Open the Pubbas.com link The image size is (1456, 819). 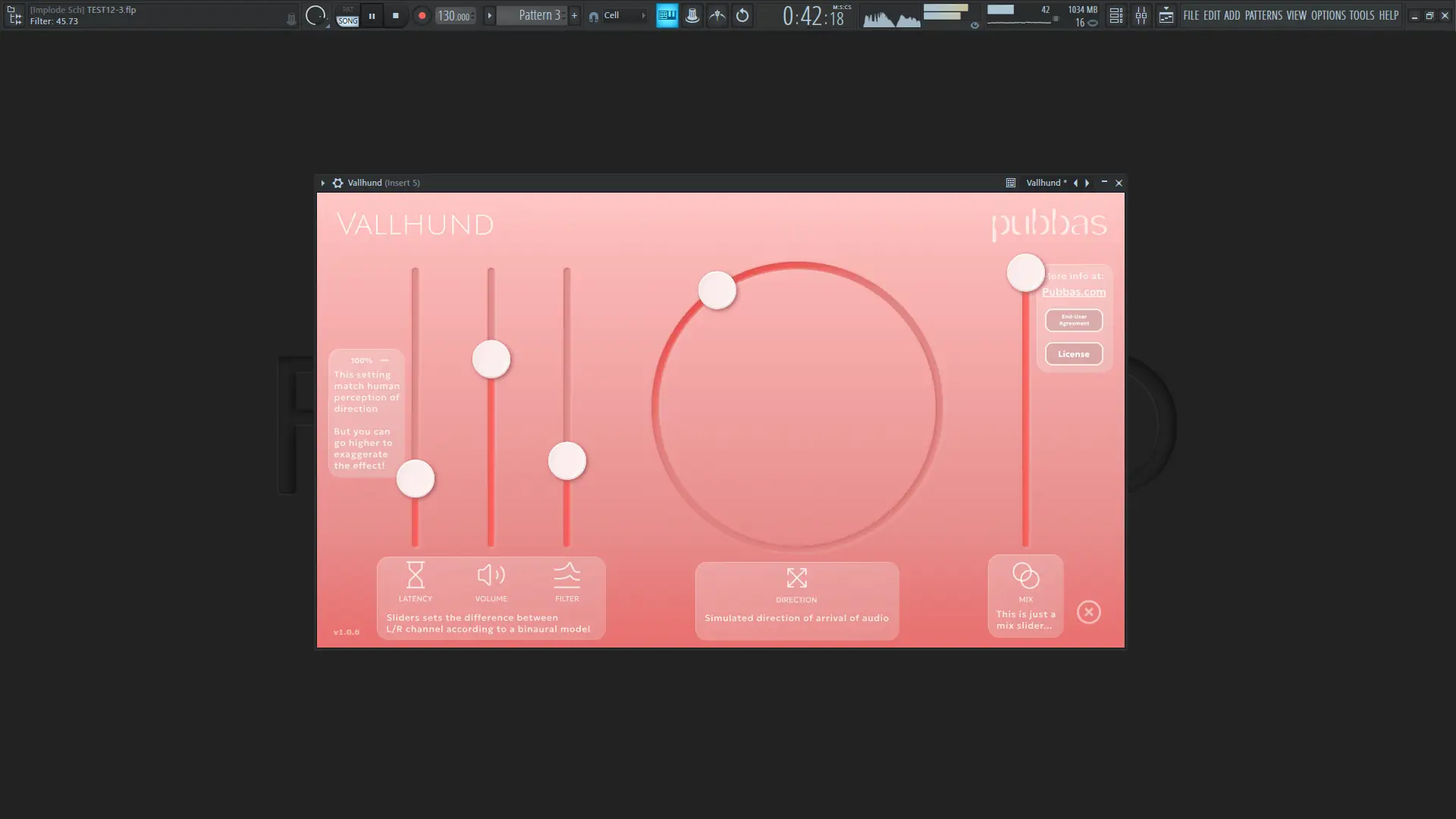1073,292
